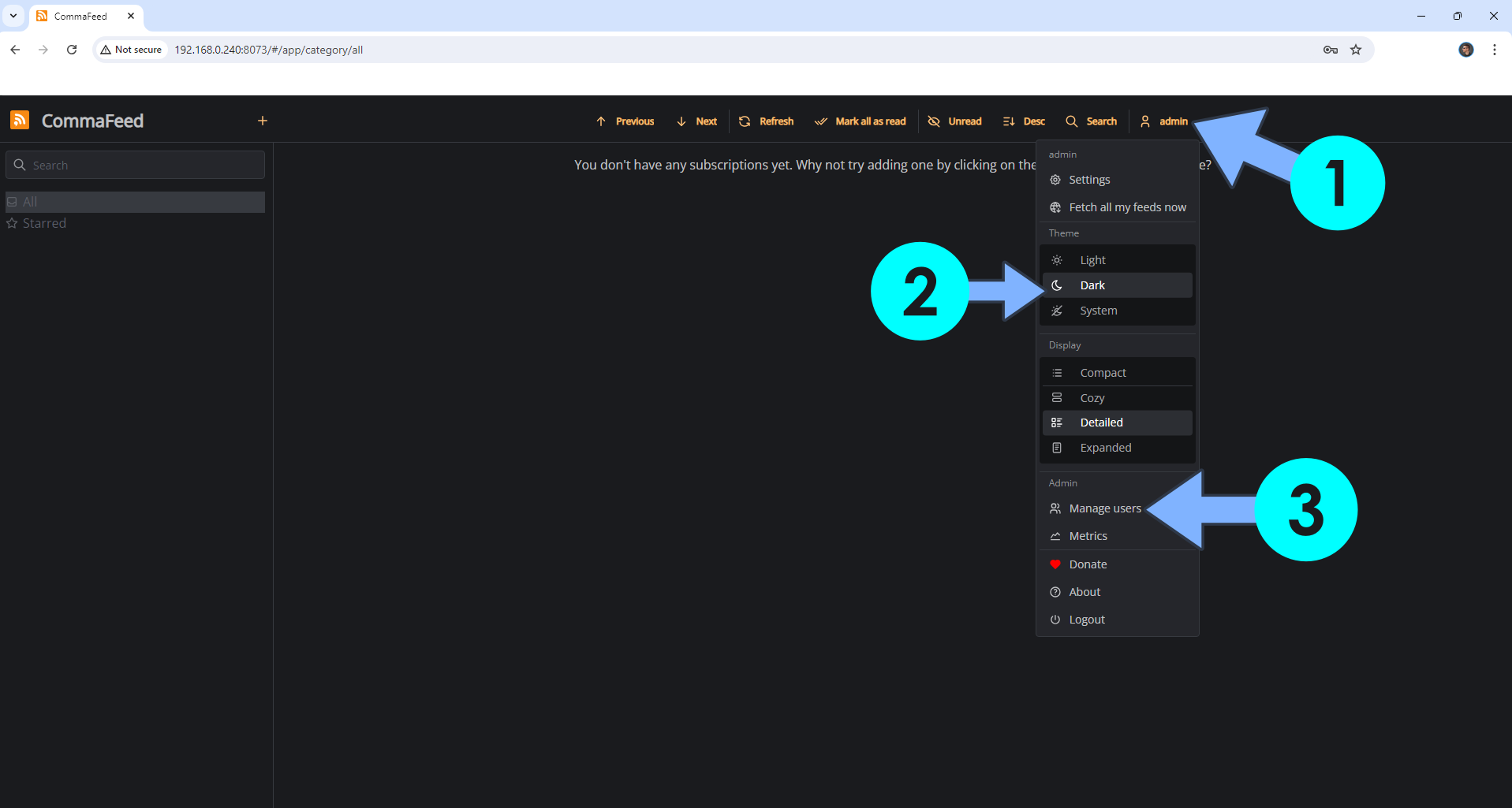Select the All category in sidebar
Viewport: 1512px width, 808px height.
pyautogui.click(x=135, y=202)
